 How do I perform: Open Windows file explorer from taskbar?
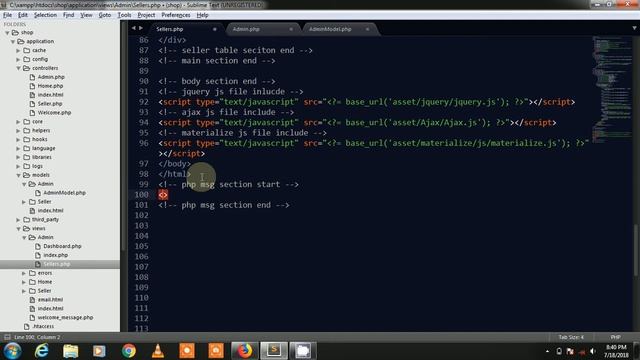click(x=70, y=351)
